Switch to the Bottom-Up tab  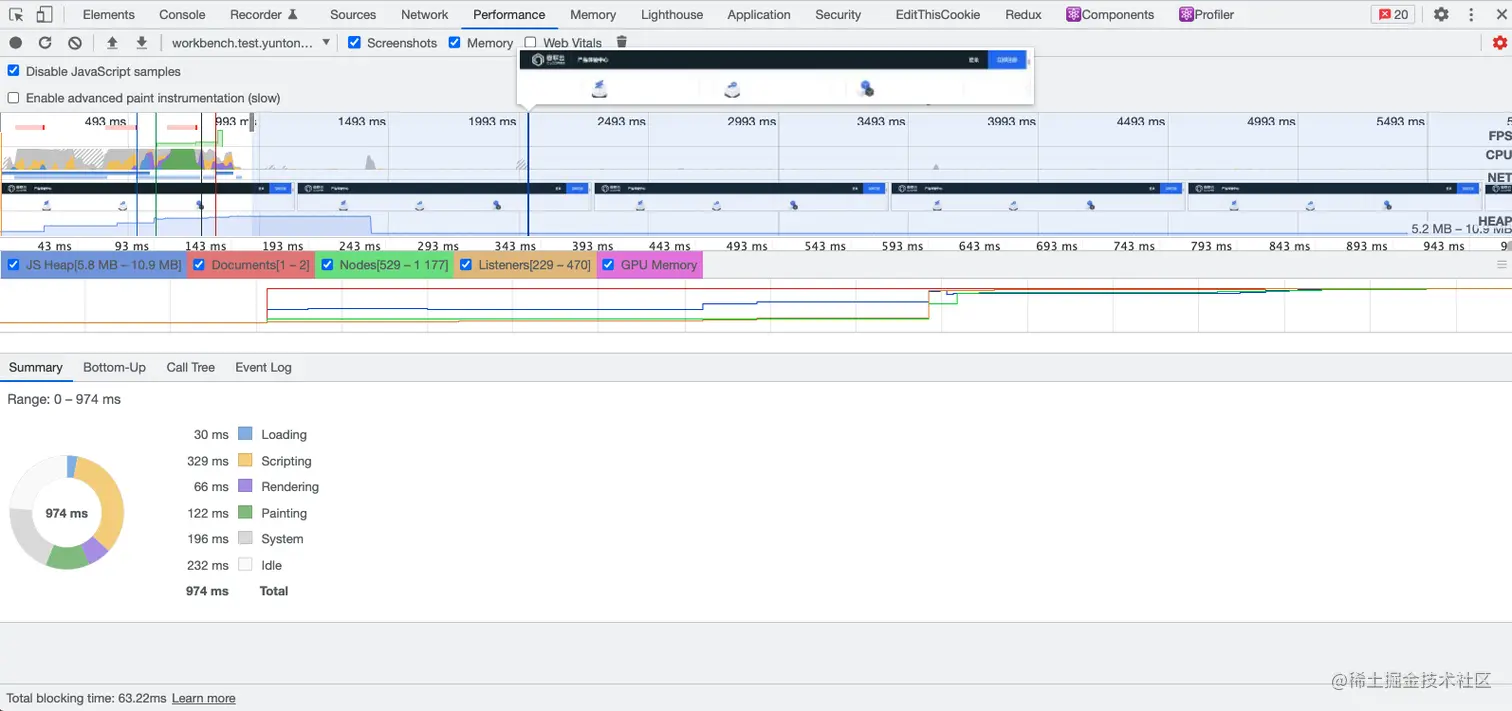pyautogui.click(x=114, y=367)
